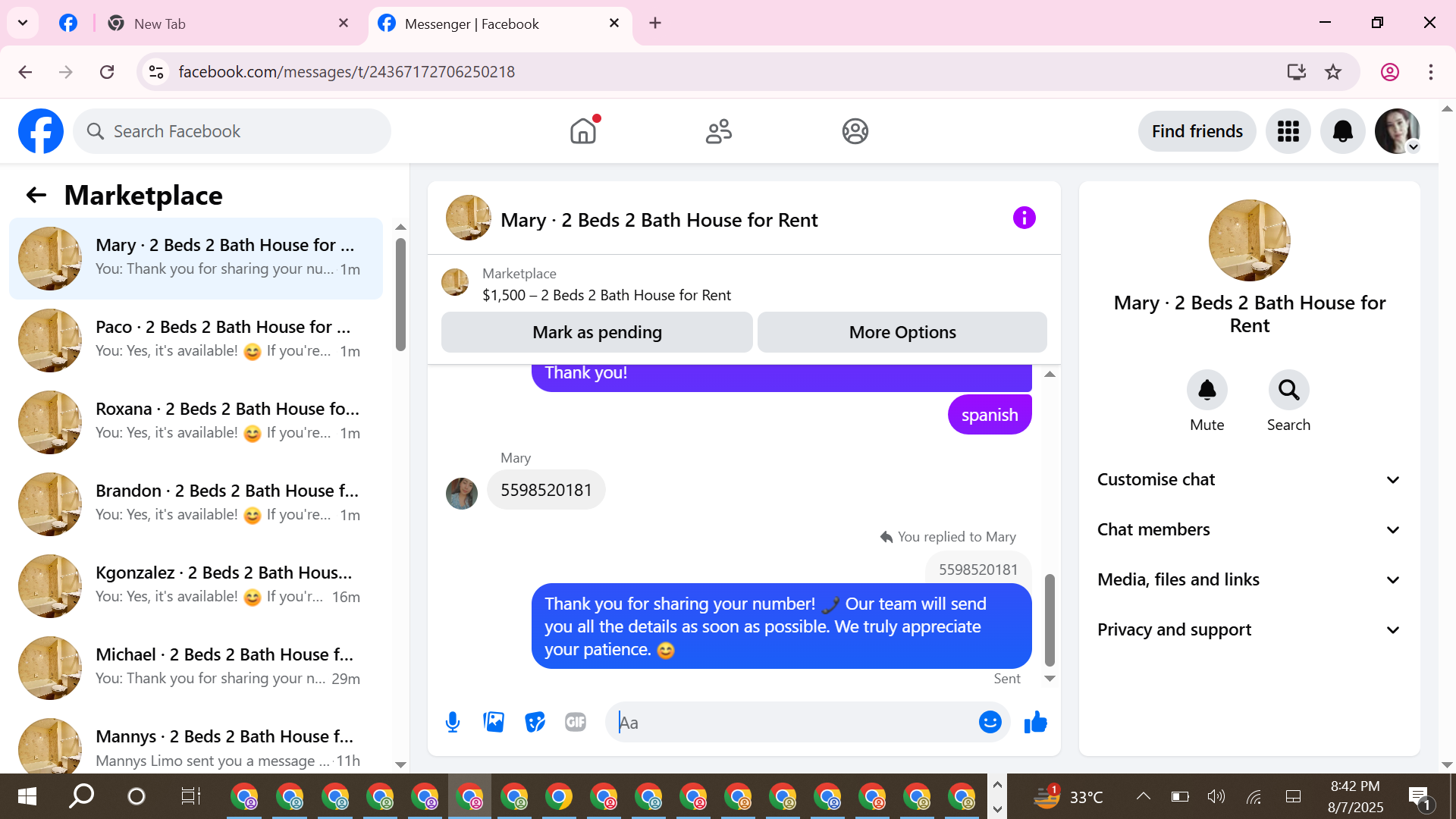This screenshot has width=1456, height=819.
Task: Click the Find friends button
Action: pyautogui.click(x=1197, y=131)
